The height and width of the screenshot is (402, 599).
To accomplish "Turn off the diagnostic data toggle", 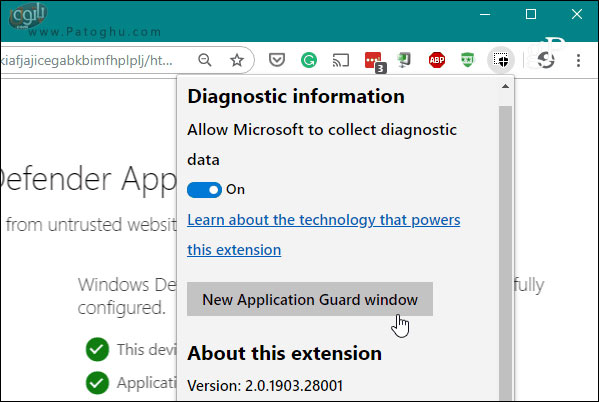I will point(204,190).
